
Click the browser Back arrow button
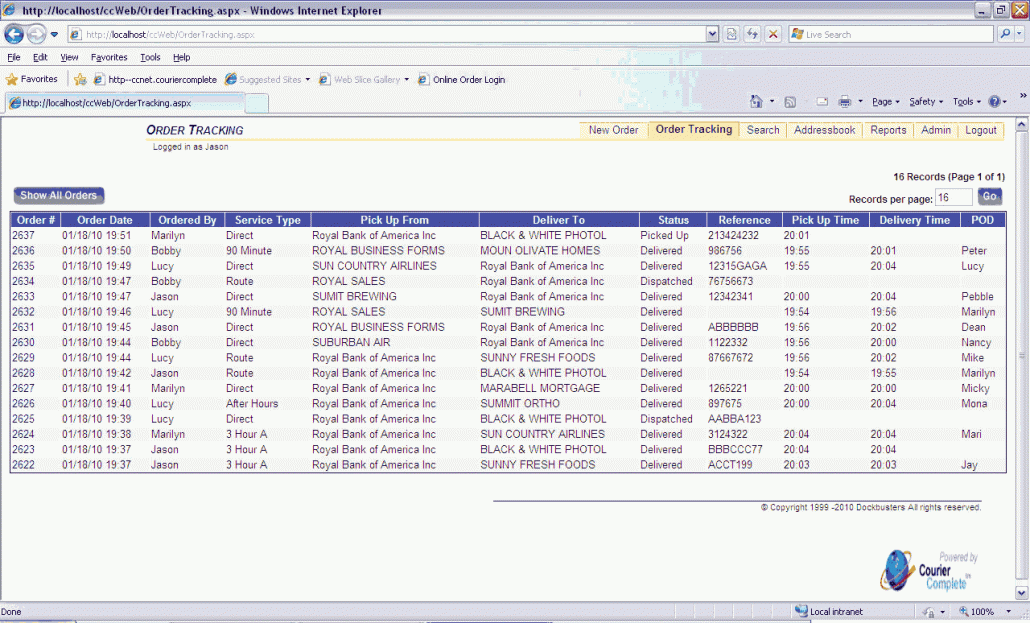click(x=14, y=34)
